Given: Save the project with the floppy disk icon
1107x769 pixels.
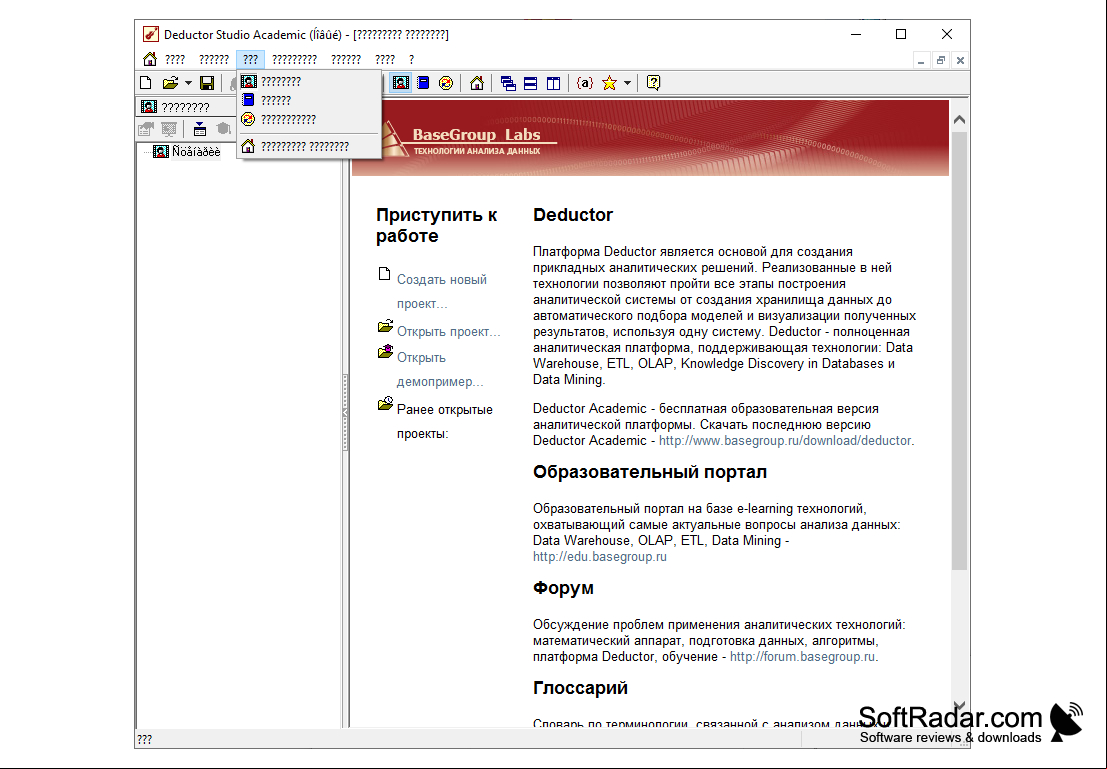Looking at the screenshot, I should coord(207,83).
